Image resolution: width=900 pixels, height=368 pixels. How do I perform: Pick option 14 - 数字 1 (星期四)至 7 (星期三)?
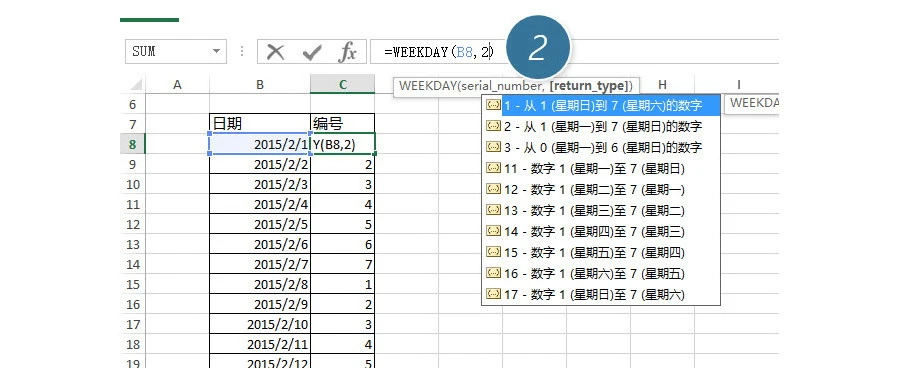click(602, 231)
